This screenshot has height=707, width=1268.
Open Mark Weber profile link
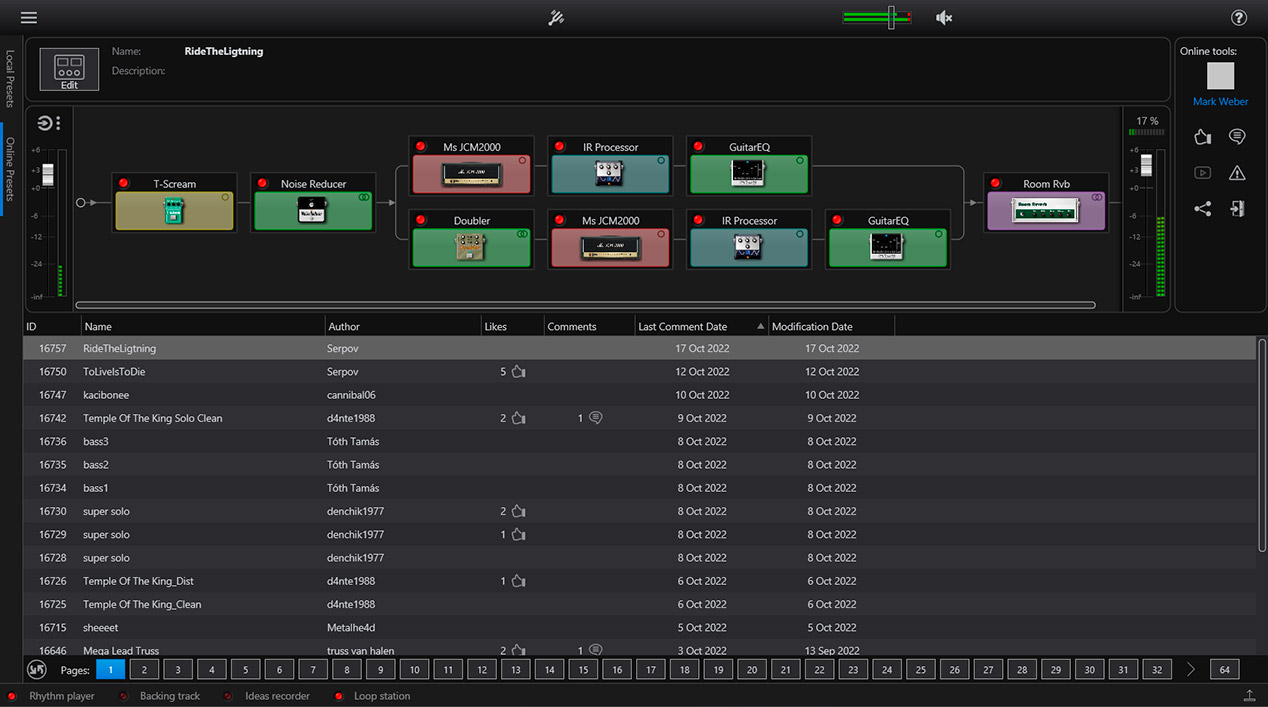(1220, 102)
